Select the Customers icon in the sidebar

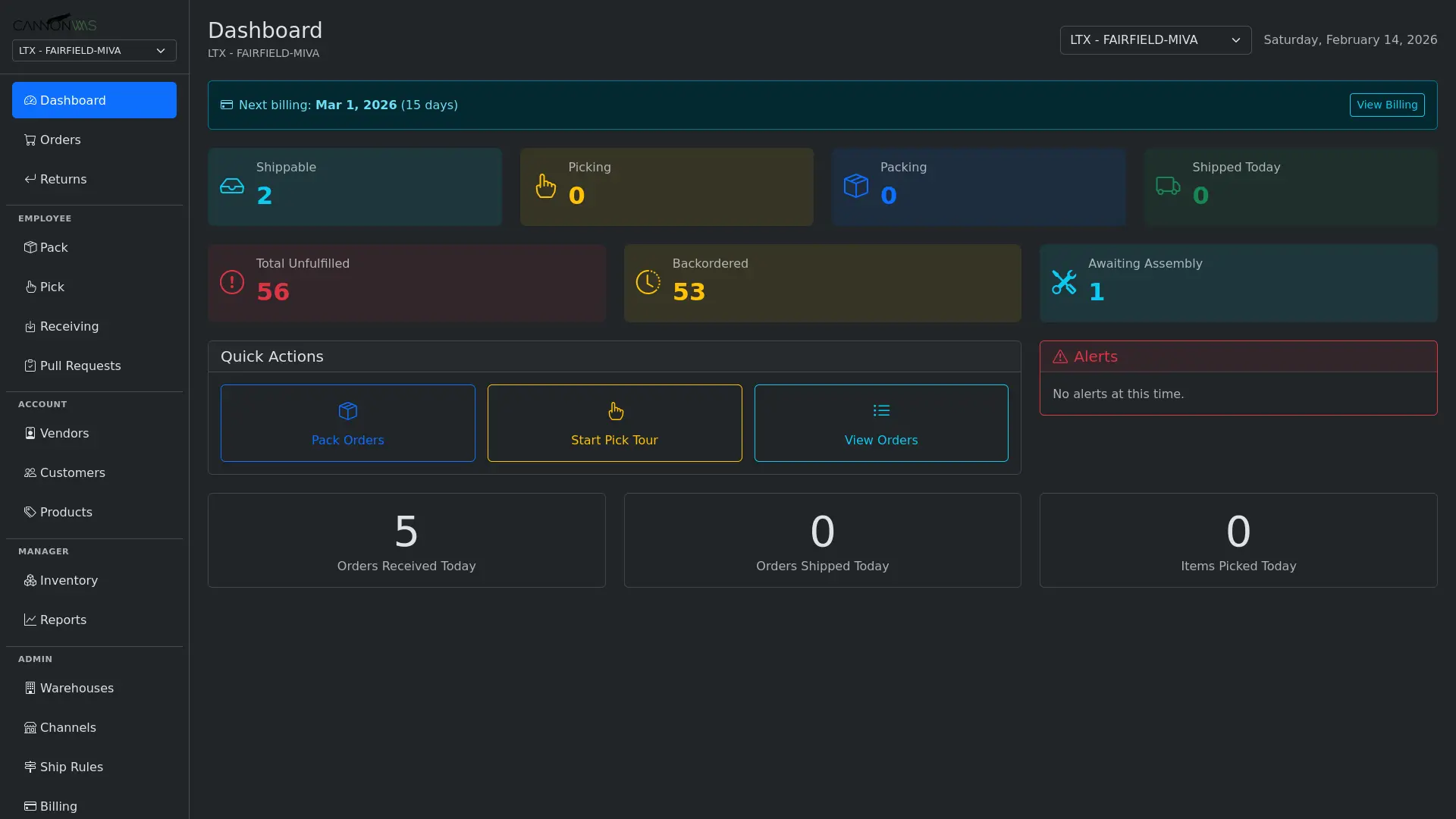click(x=30, y=472)
